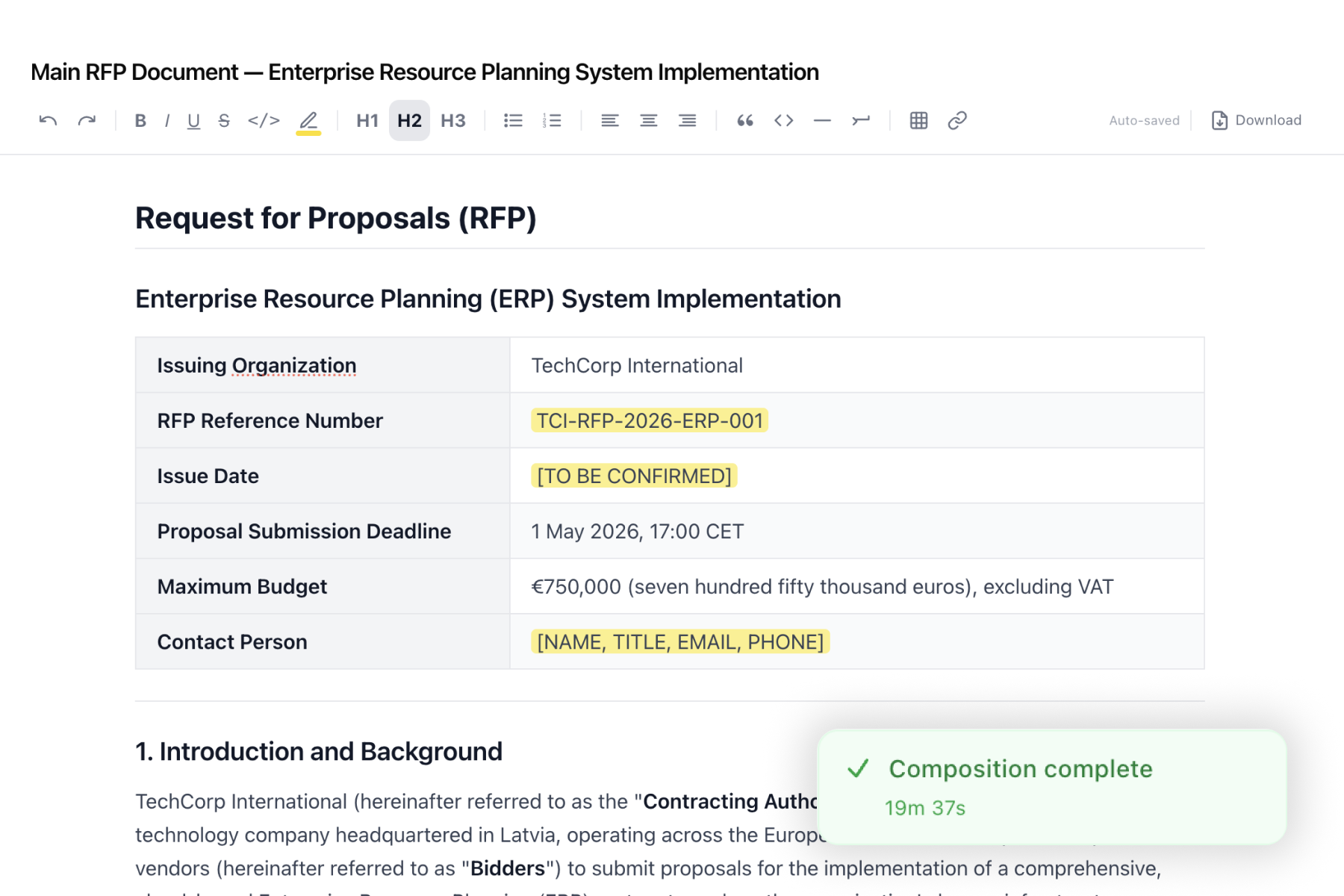Select the highlighted TCI-RFP-2026-ERP-001 reference

click(649, 420)
